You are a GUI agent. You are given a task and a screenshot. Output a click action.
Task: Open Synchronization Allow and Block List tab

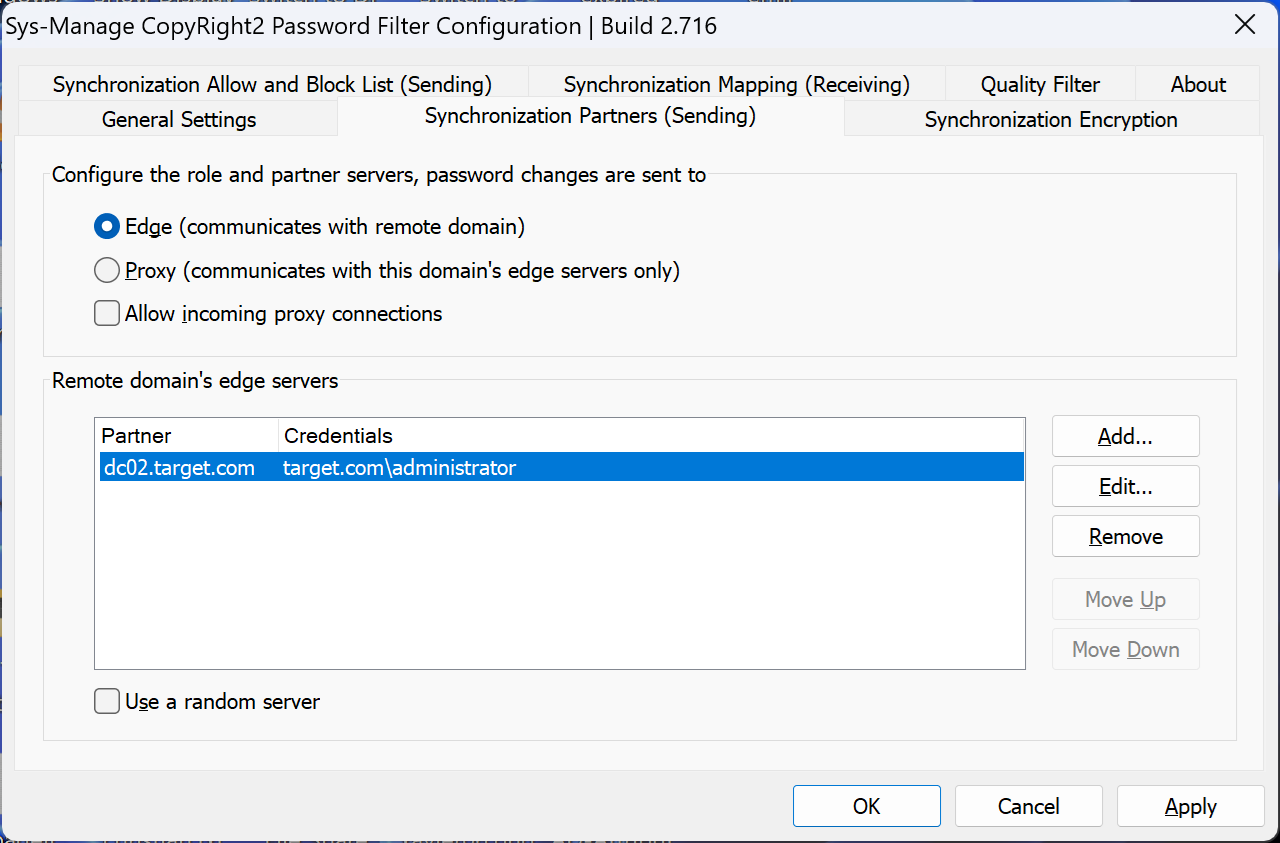pos(272,85)
